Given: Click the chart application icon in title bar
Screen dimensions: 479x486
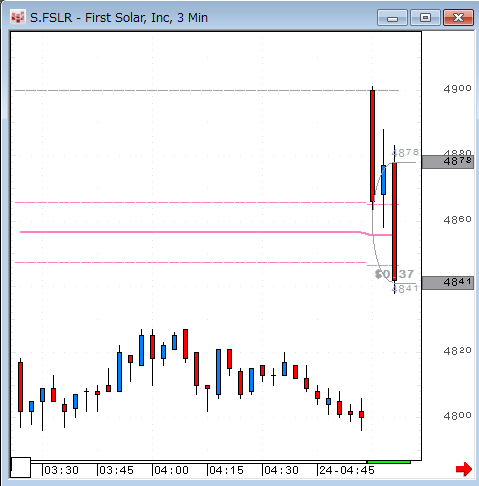Looking at the screenshot, I should (18, 18).
